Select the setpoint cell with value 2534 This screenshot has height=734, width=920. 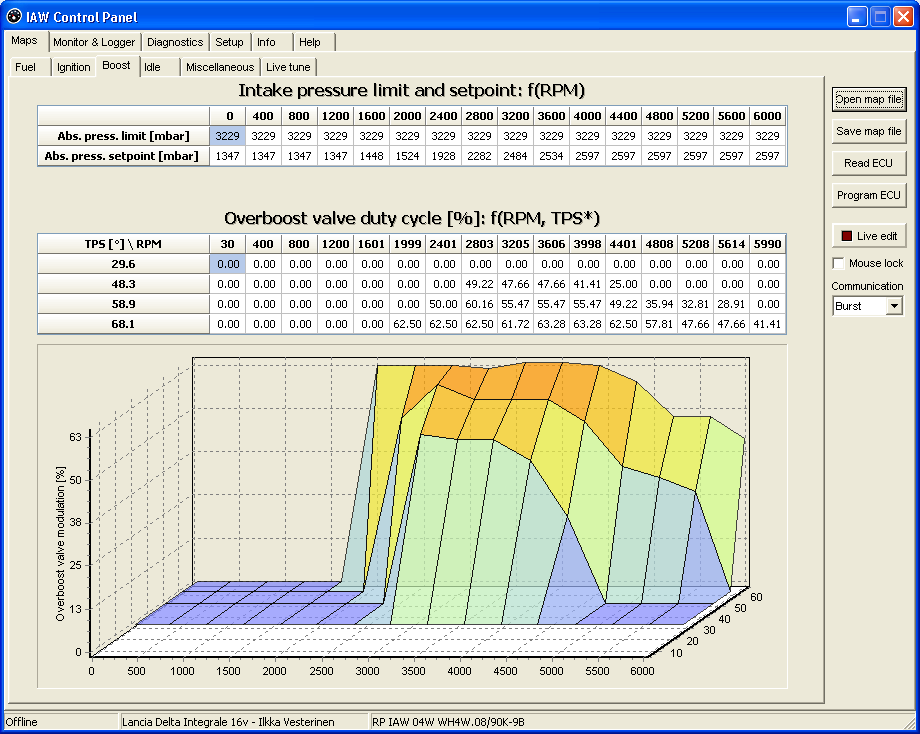552,156
